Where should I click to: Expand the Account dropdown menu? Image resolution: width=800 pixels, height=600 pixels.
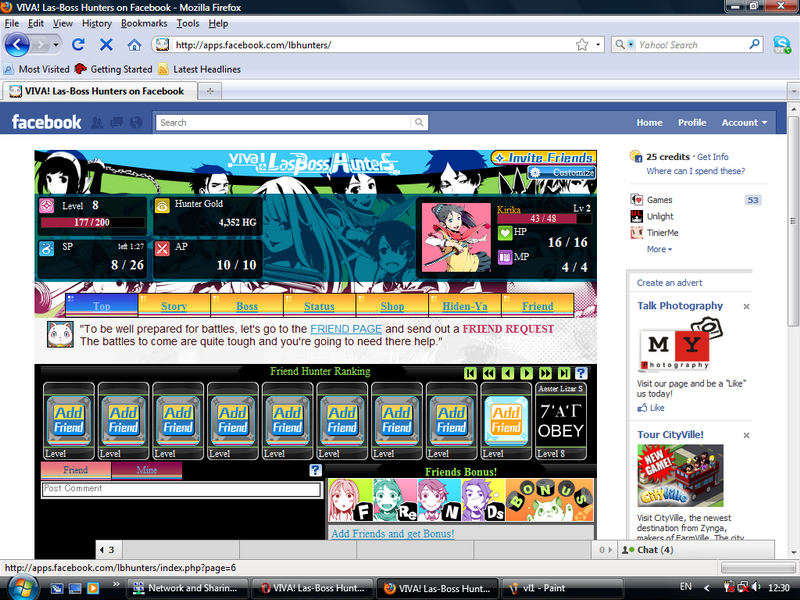pos(744,122)
